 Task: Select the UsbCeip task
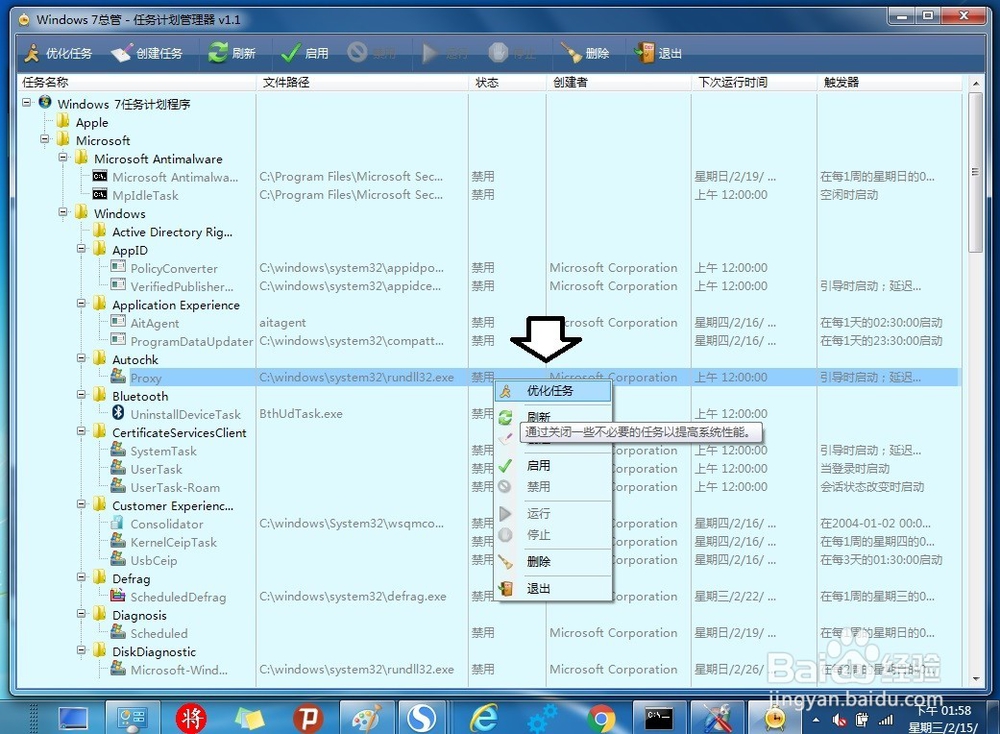pyautogui.click(x=154, y=561)
